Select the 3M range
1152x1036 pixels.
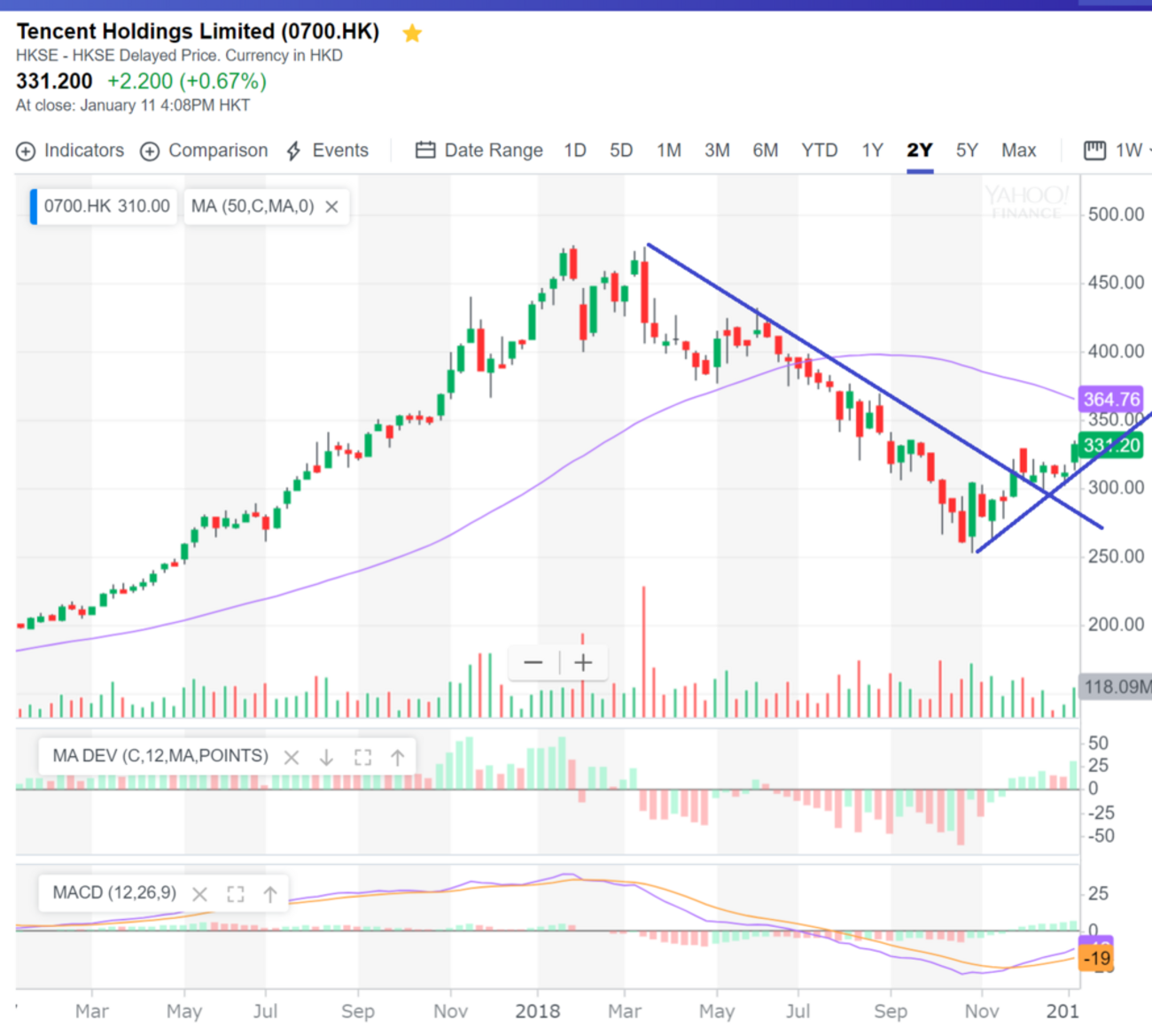717,151
